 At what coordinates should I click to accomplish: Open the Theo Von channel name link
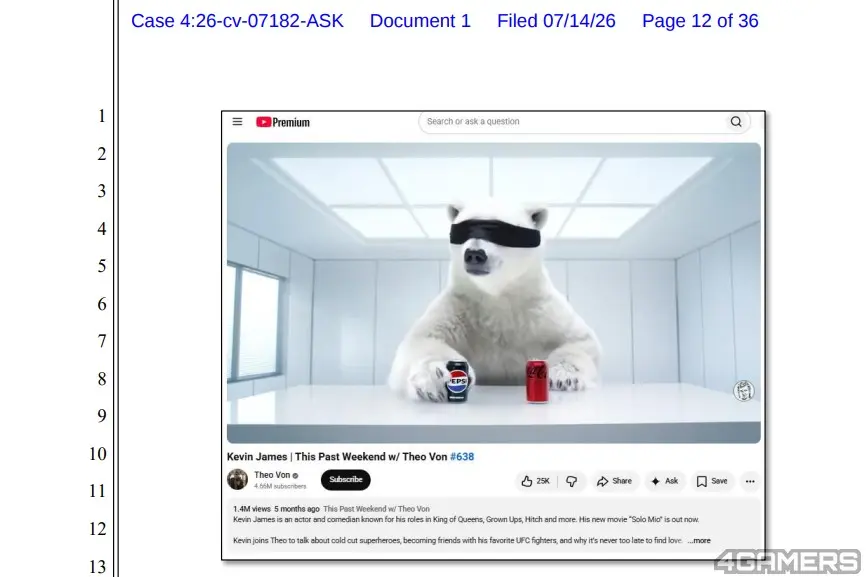[x=272, y=475]
